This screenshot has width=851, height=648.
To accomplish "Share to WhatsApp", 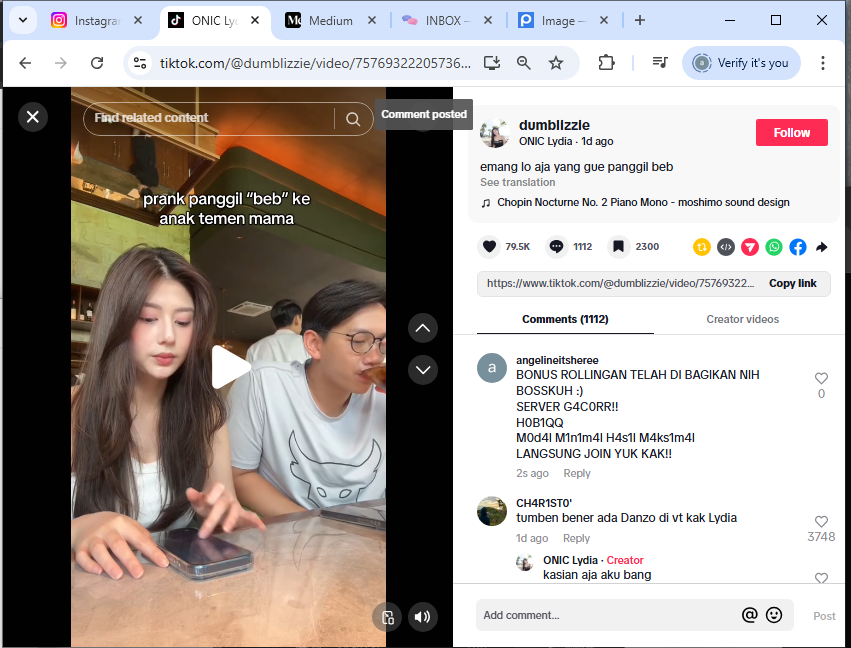I will 774,247.
